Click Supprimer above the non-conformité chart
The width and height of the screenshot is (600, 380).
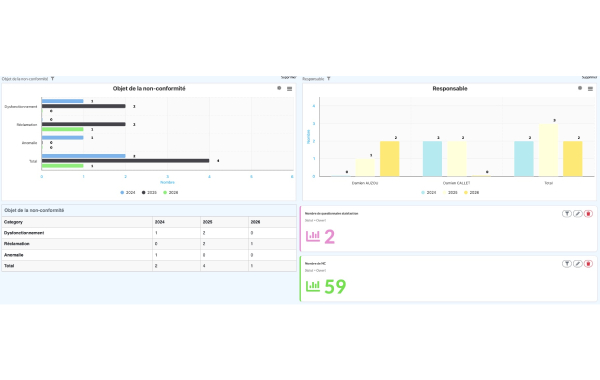(x=289, y=77)
